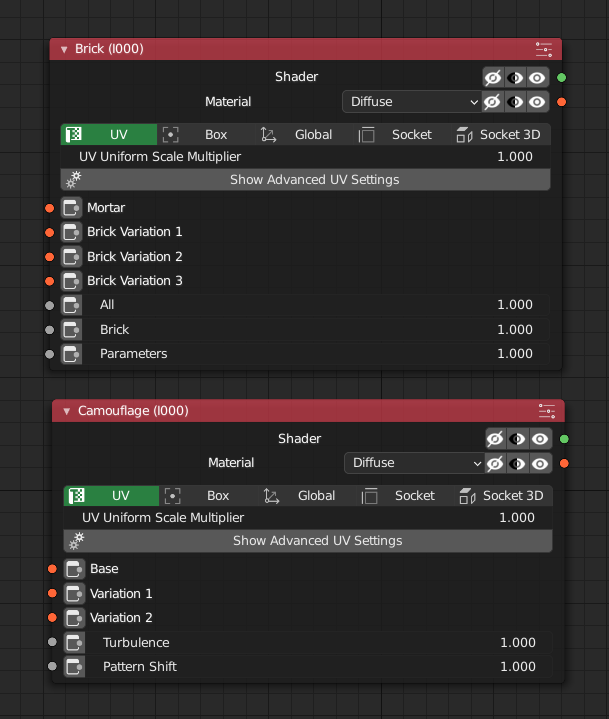Toggle hidden-eye icon on Camouflage Material row

tap(496, 464)
